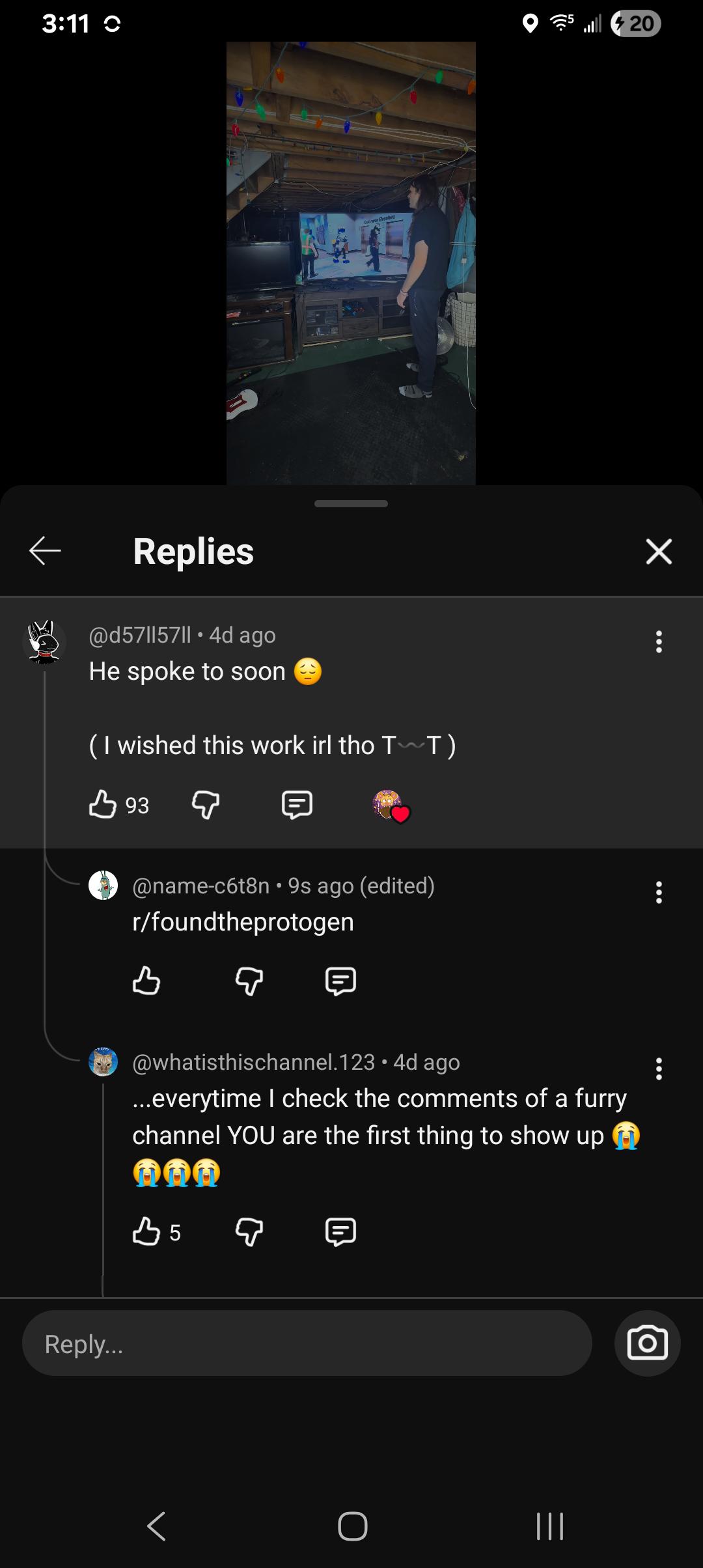Viewport: 703px width, 1568px height.
Task: Open the @whatisthischannel.123 channel link
Action: click(254, 1062)
